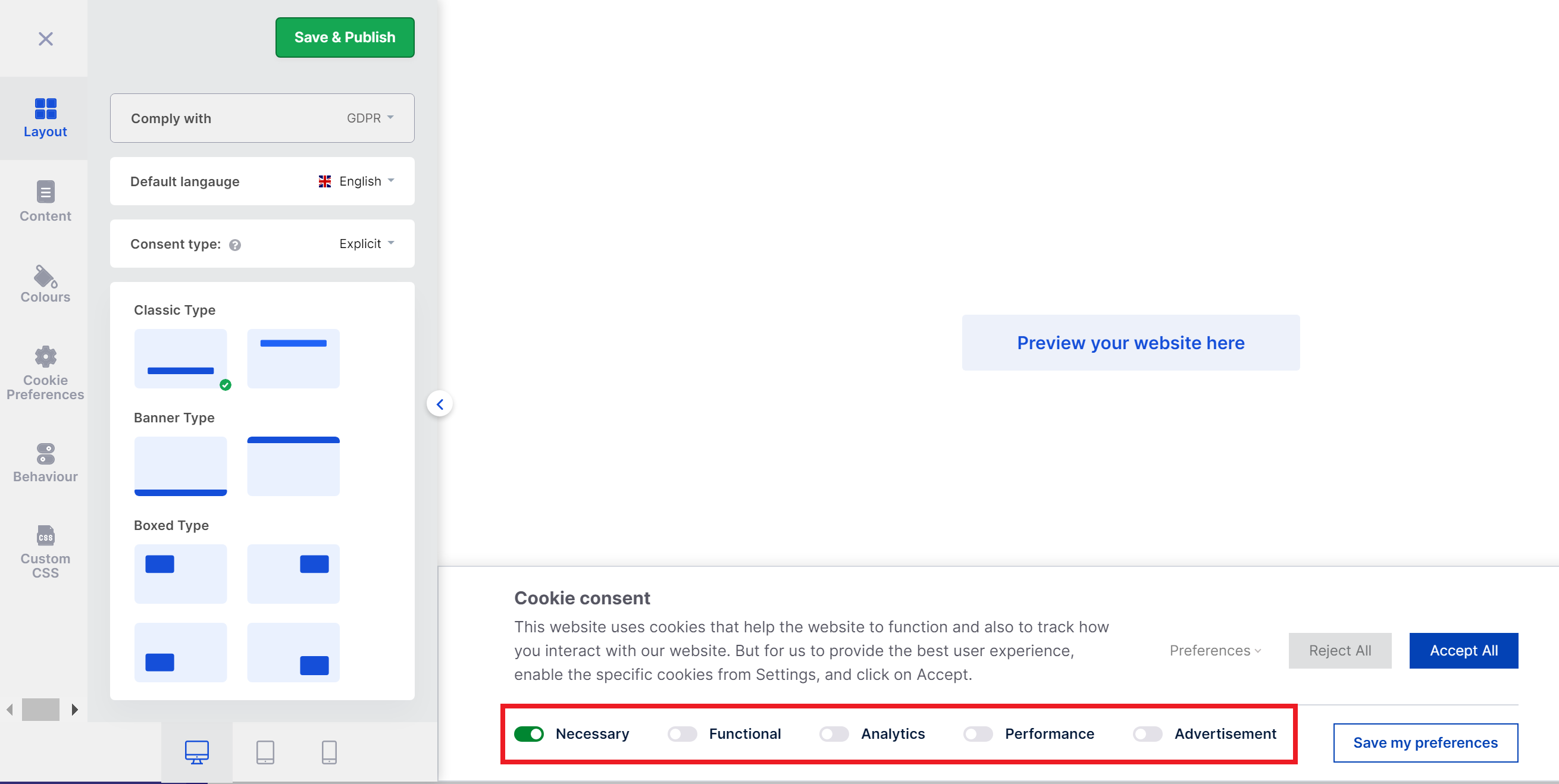Click the horizontal scrollbar thumb
The image size is (1559, 784).
point(40,709)
